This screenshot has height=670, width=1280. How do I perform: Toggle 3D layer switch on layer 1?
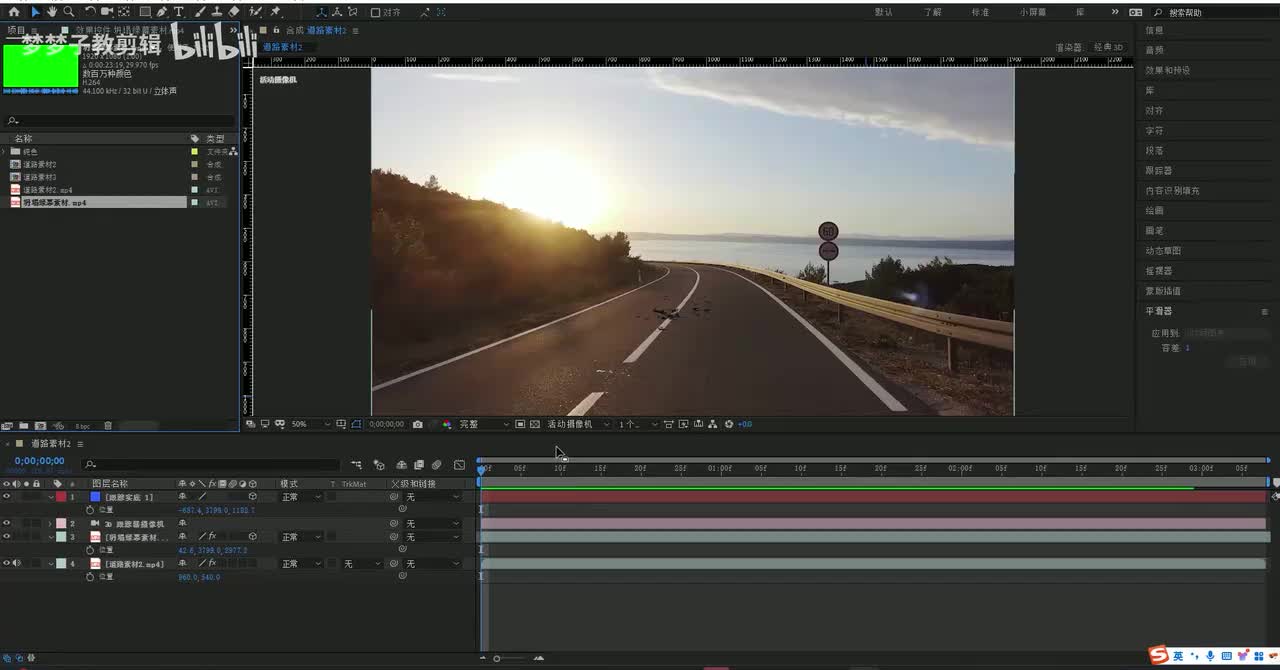tap(252, 497)
